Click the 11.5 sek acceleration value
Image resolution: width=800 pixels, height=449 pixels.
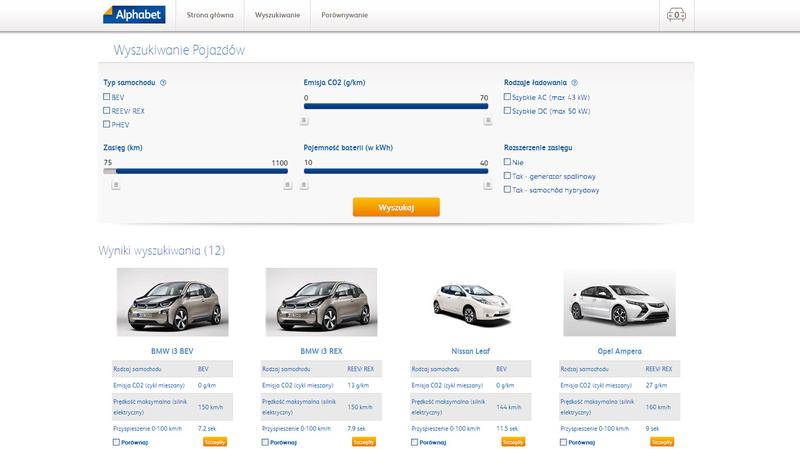point(507,429)
